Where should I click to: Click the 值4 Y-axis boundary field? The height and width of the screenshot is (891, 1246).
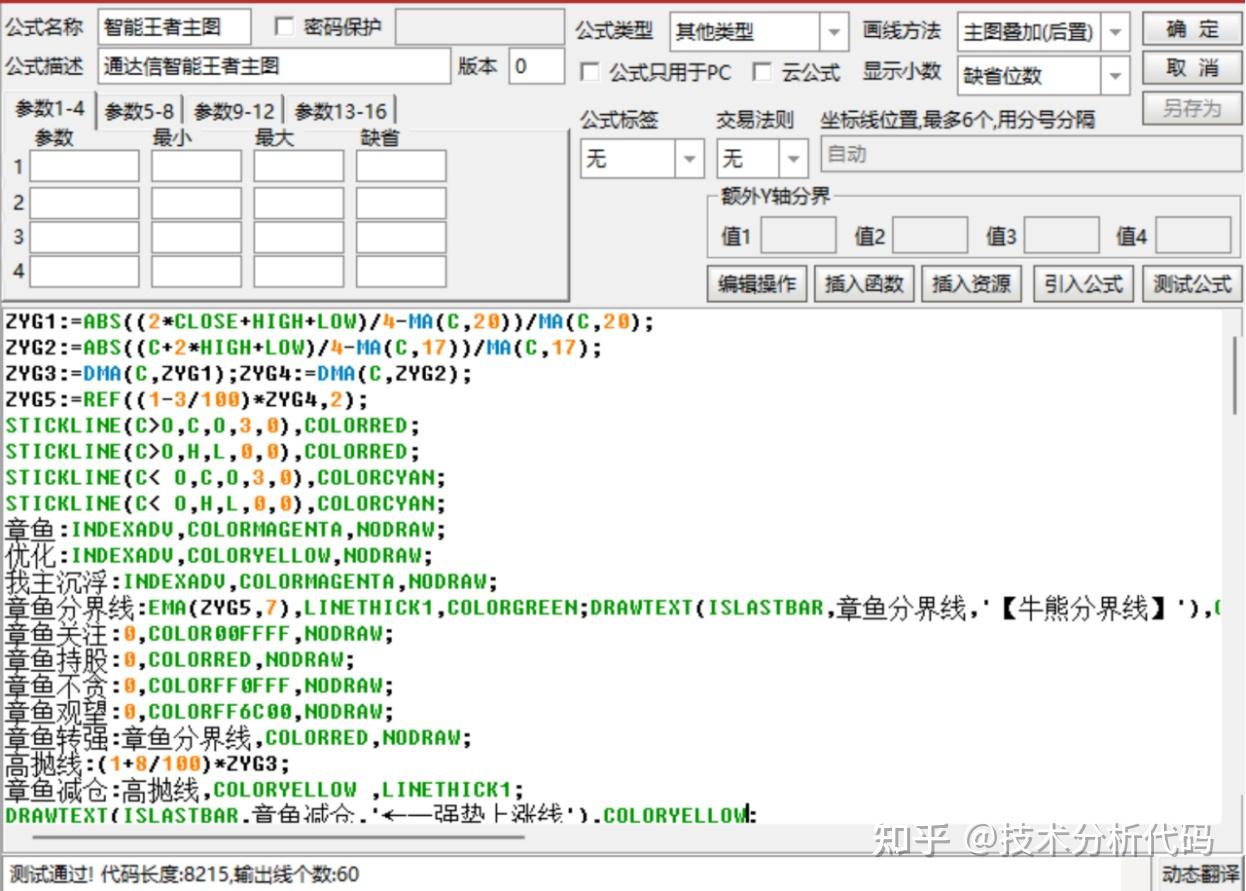1194,235
